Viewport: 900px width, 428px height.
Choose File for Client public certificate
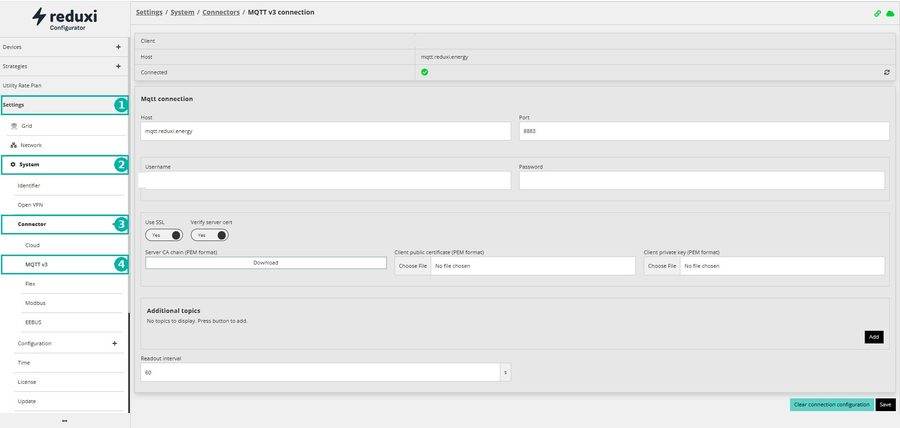(x=413, y=266)
